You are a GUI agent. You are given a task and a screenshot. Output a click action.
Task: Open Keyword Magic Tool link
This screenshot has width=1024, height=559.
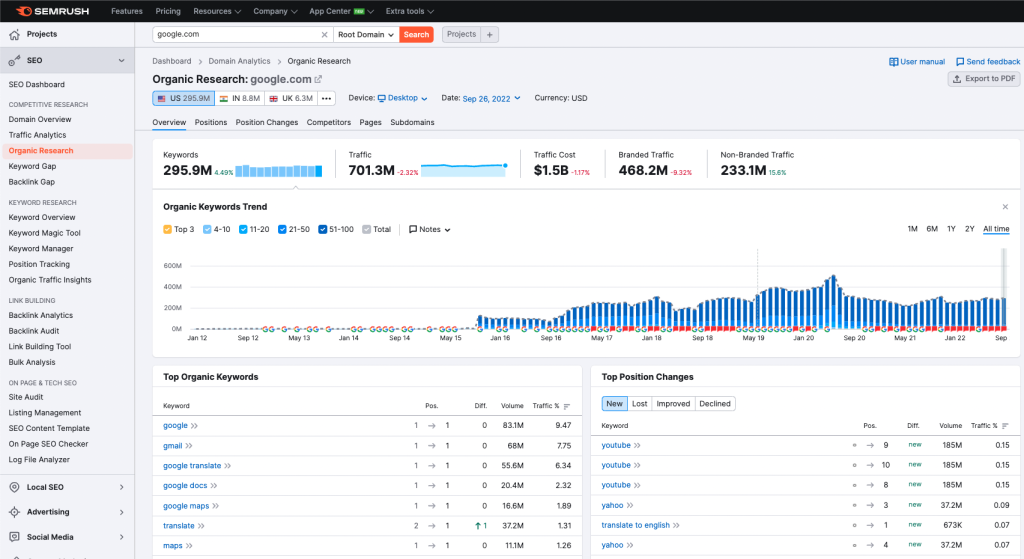click(44, 233)
